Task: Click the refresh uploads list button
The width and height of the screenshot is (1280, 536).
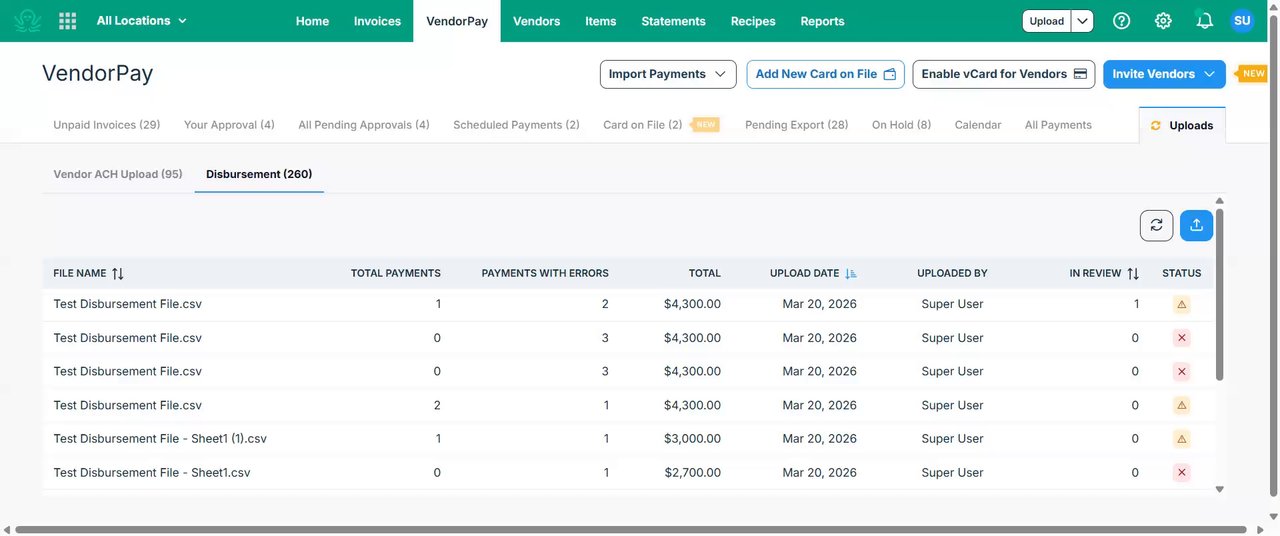Action: tap(1156, 225)
